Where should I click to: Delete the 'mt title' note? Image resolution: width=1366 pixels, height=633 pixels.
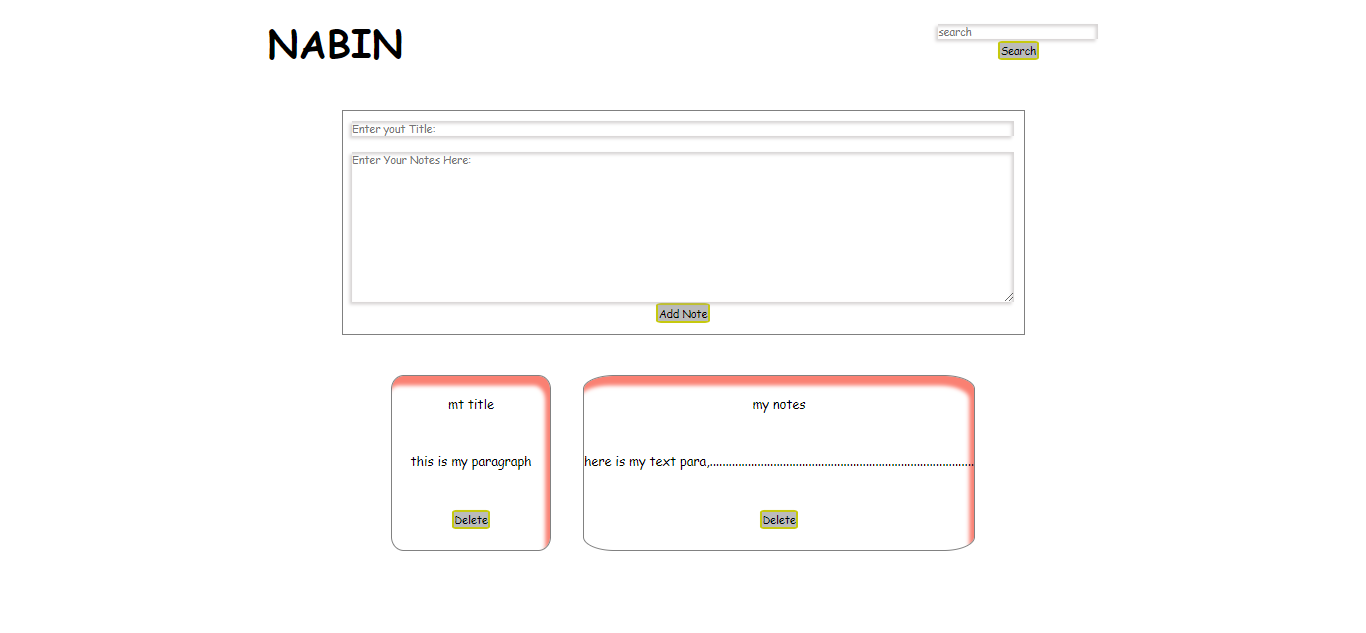click(x=471, y=520)
